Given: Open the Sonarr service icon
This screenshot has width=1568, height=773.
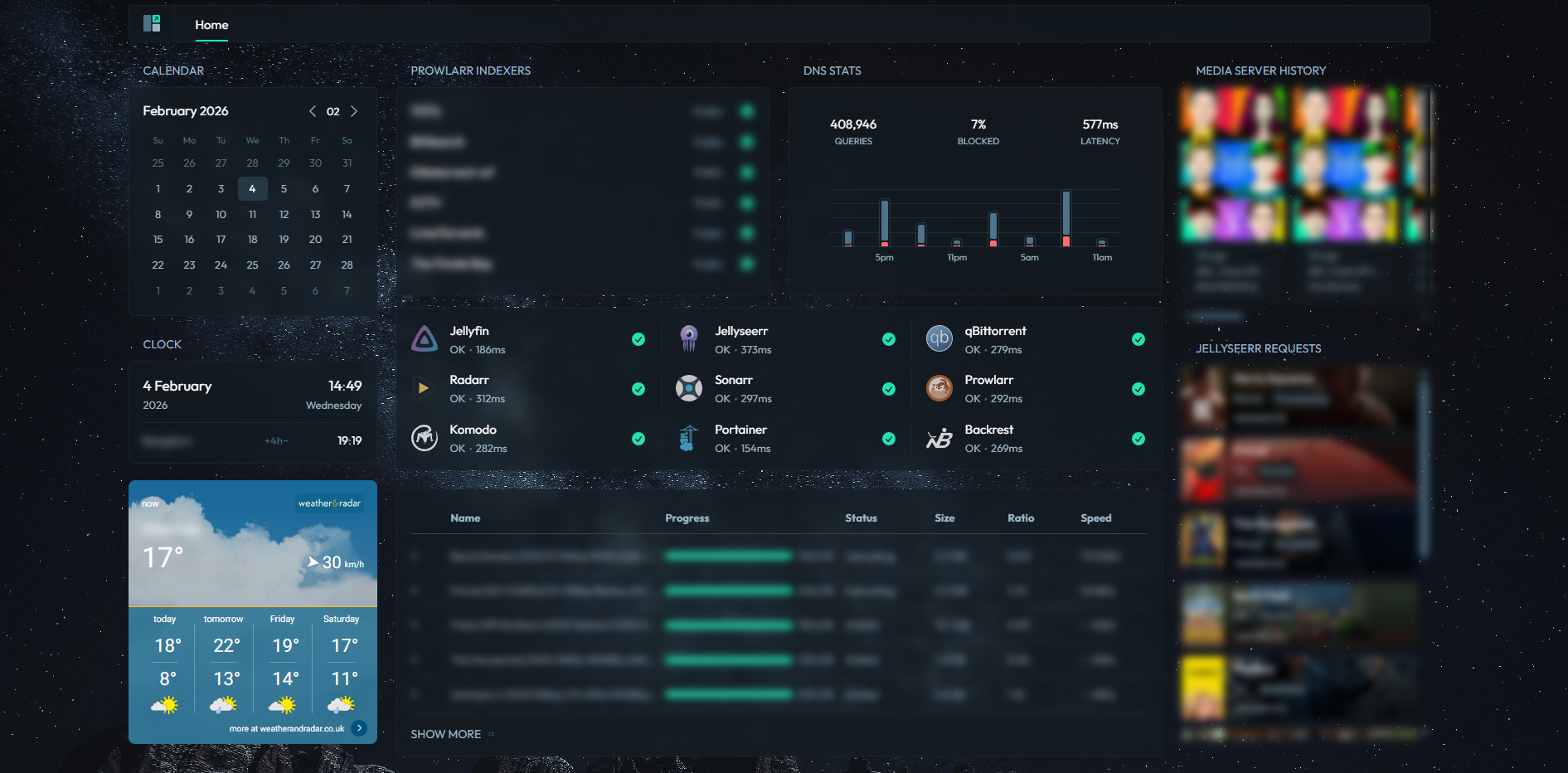Looking at the screenshot, I should [689, 387].
